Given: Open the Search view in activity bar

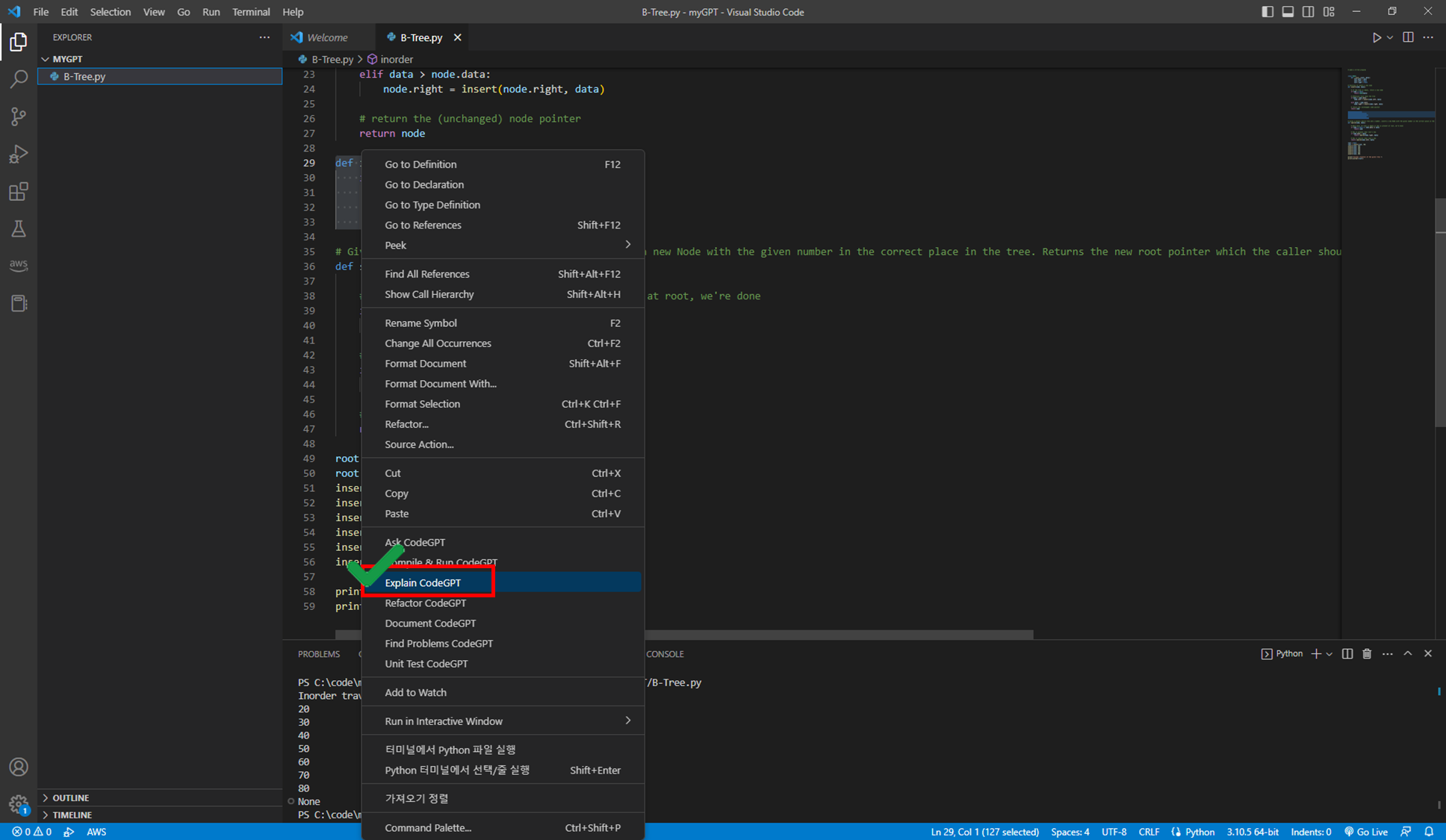Looking at the screenshot, I should click(19, 79).
